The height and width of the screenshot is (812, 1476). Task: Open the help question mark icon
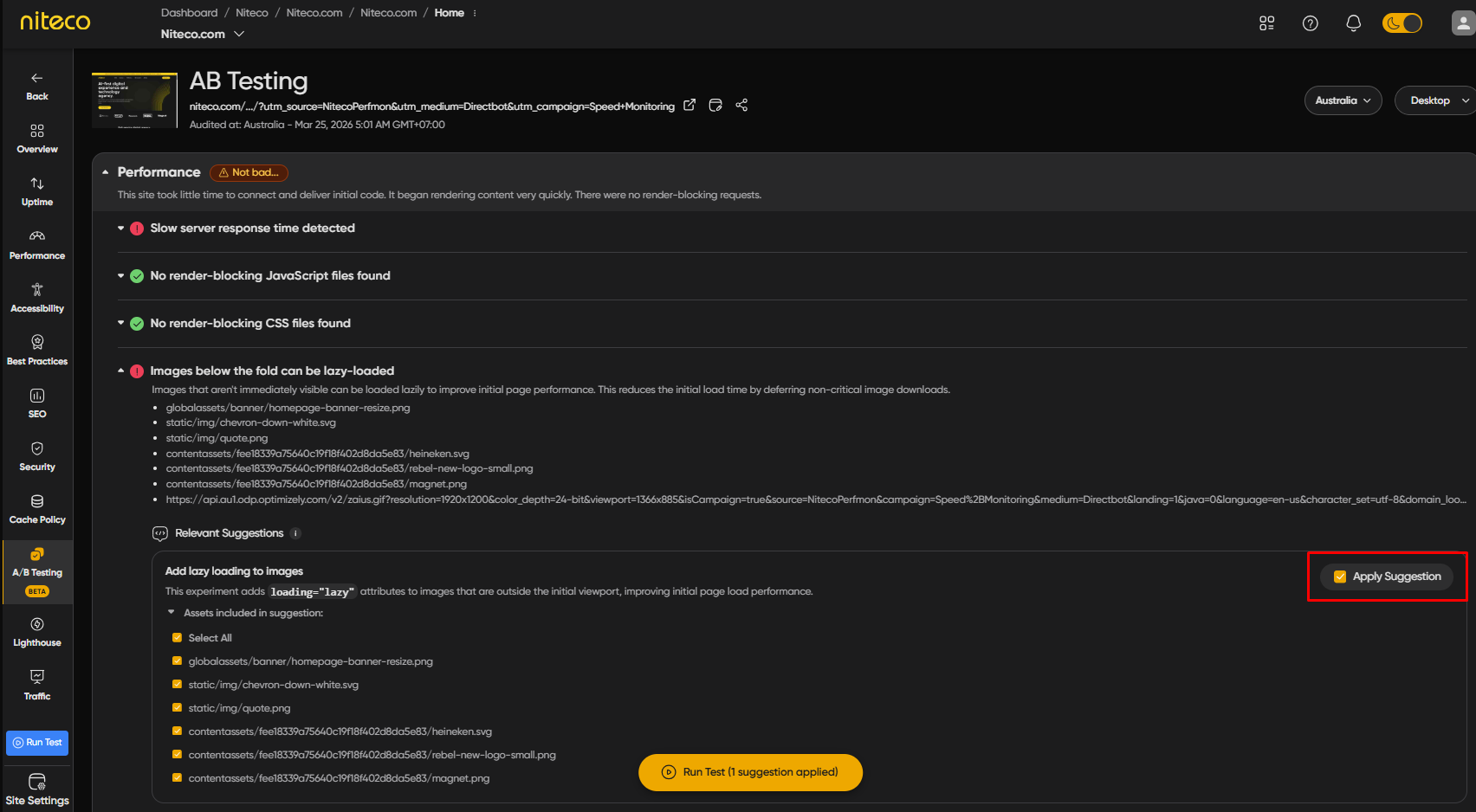click(1311, 23)
